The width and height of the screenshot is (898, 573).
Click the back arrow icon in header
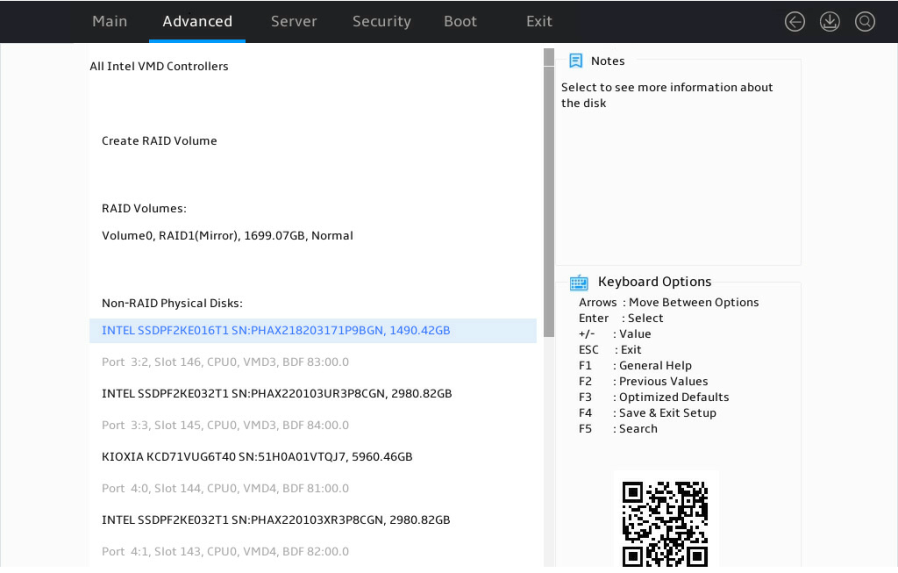click(794, 22)
